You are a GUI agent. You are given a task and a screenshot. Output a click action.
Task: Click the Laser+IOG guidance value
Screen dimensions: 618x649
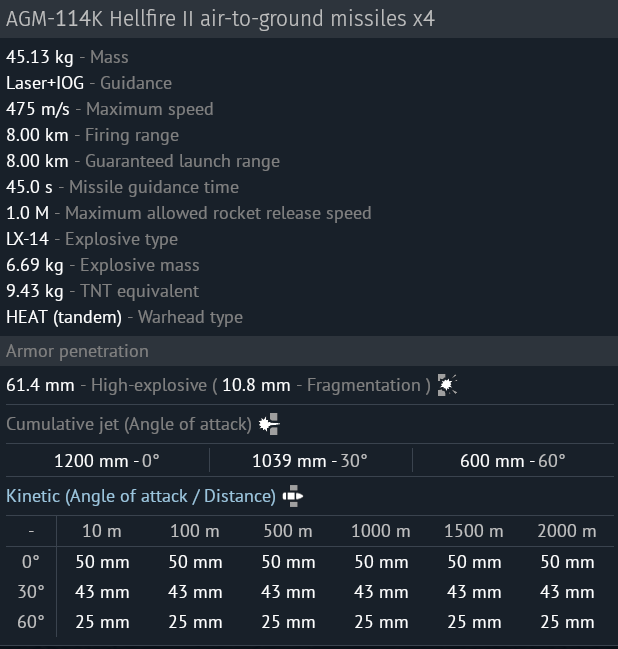45,83
